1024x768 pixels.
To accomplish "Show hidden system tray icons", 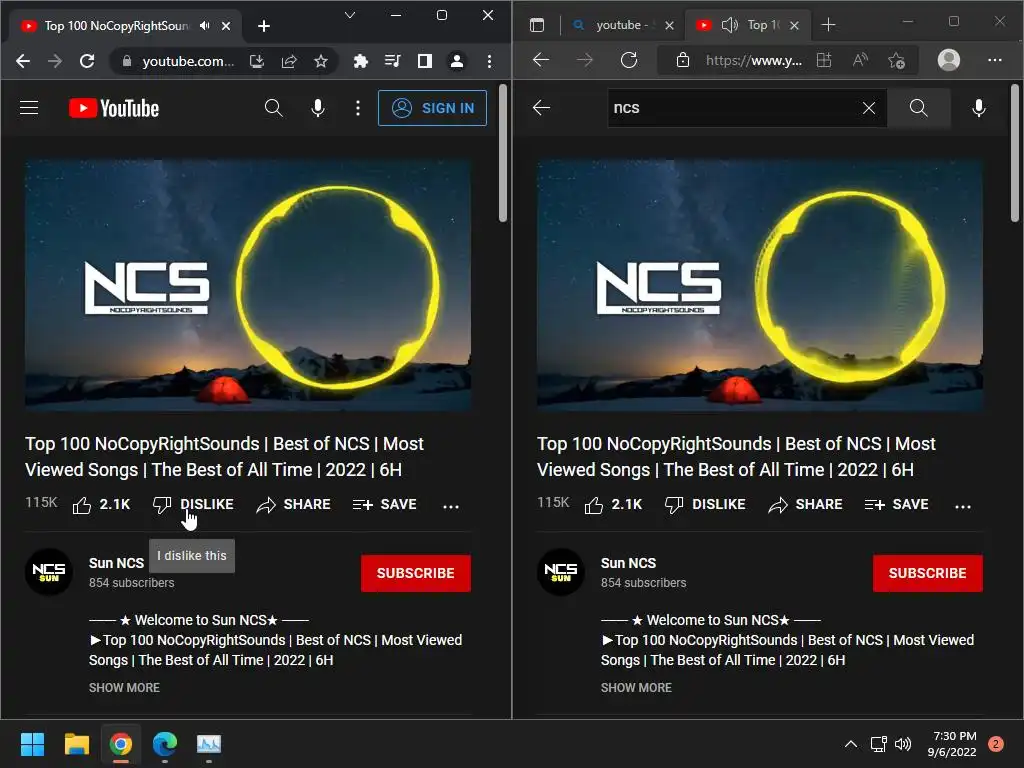I will [850, 744].
